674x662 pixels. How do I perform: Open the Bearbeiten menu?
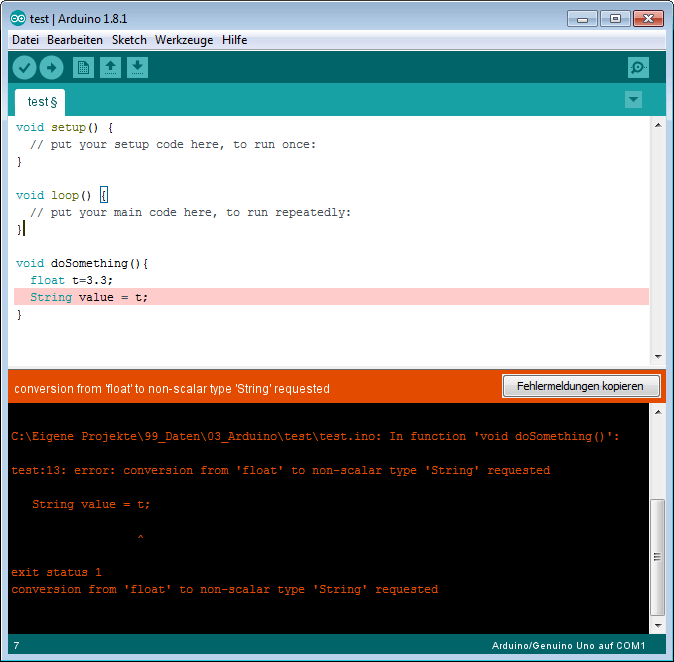point(75,40)
